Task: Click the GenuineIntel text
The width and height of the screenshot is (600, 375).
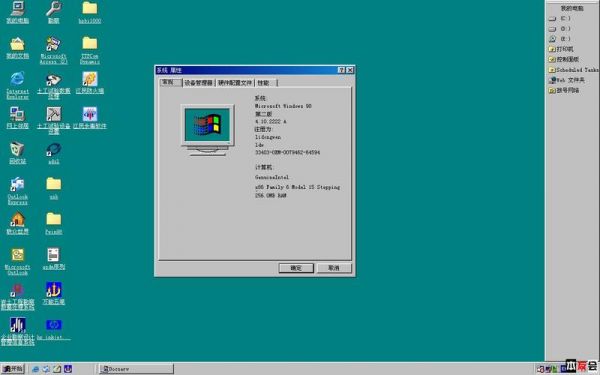Action: [272, 178]
